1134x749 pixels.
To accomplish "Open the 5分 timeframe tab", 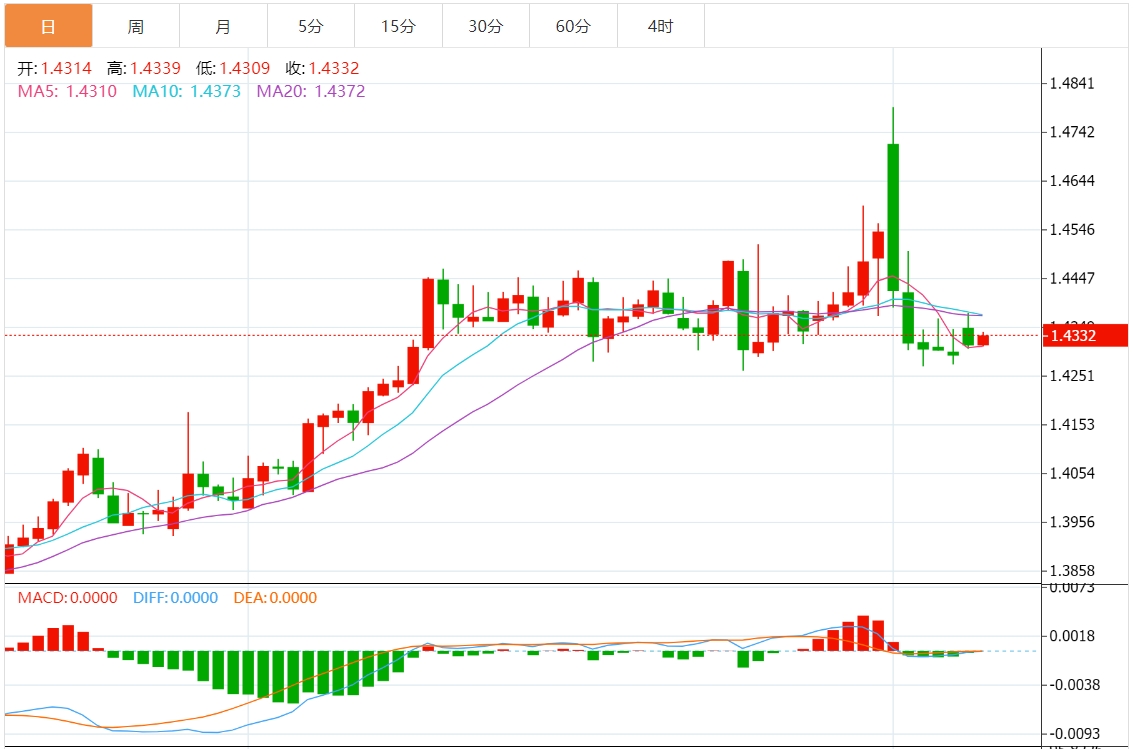I will (311, 26).
